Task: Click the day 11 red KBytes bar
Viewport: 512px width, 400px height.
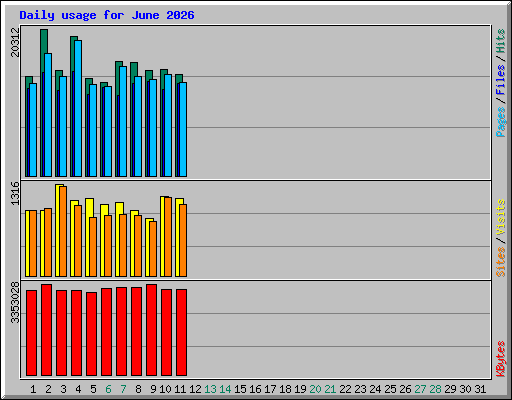Action: [x=181, y=333]
